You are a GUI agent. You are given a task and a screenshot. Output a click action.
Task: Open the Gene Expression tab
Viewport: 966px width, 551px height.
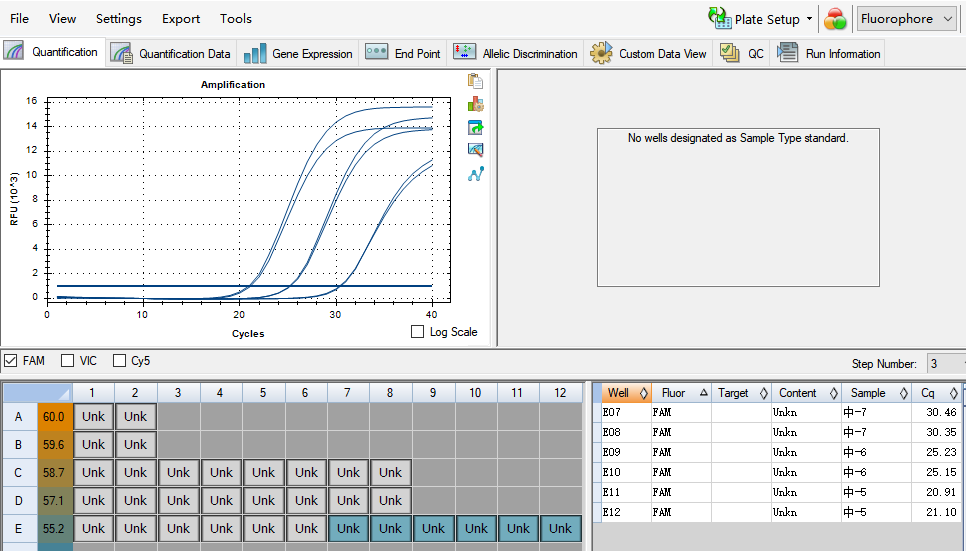[298, 54]
